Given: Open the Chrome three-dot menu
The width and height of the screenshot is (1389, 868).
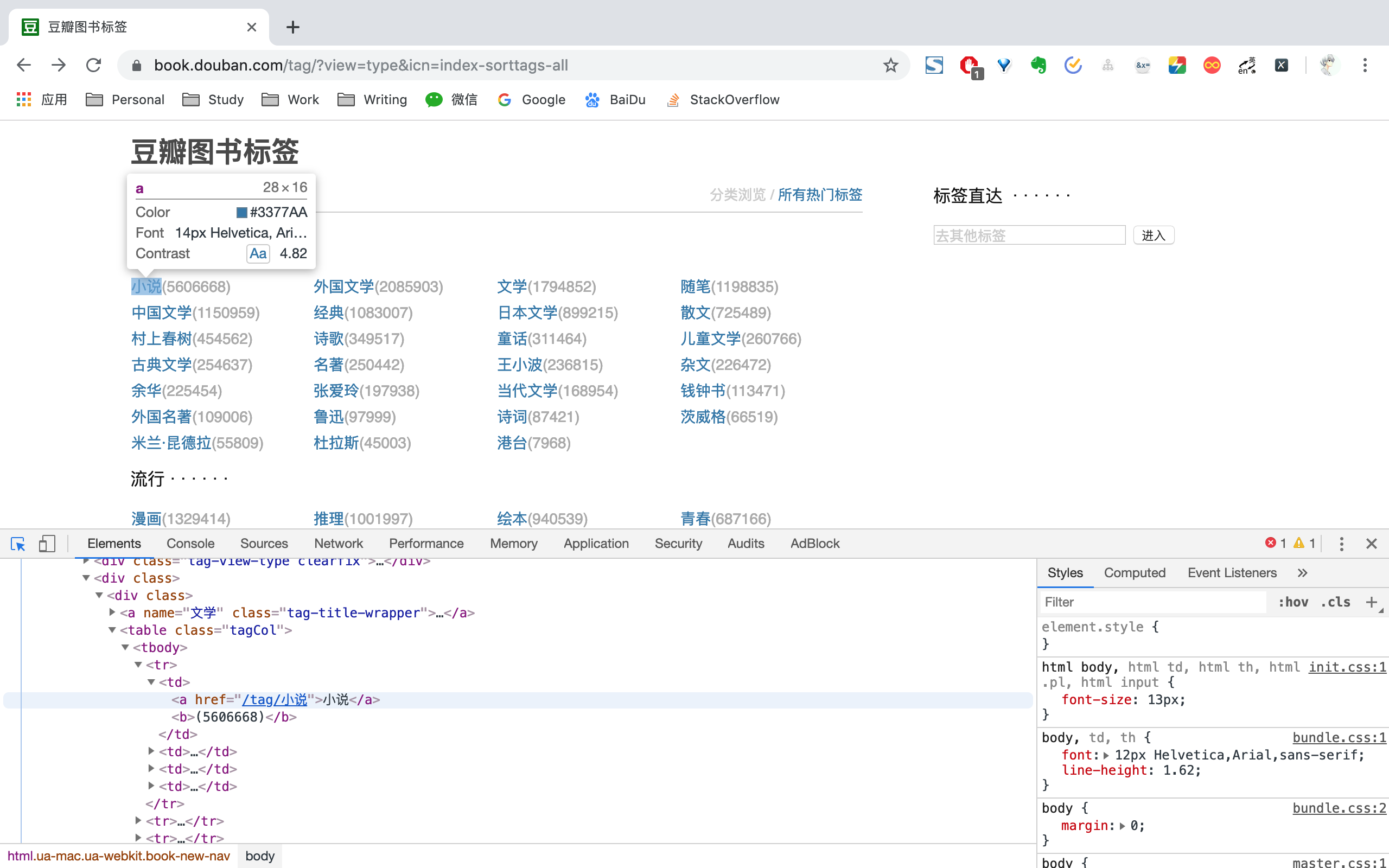Looking at the screenshot, I should click(1365, 66).
